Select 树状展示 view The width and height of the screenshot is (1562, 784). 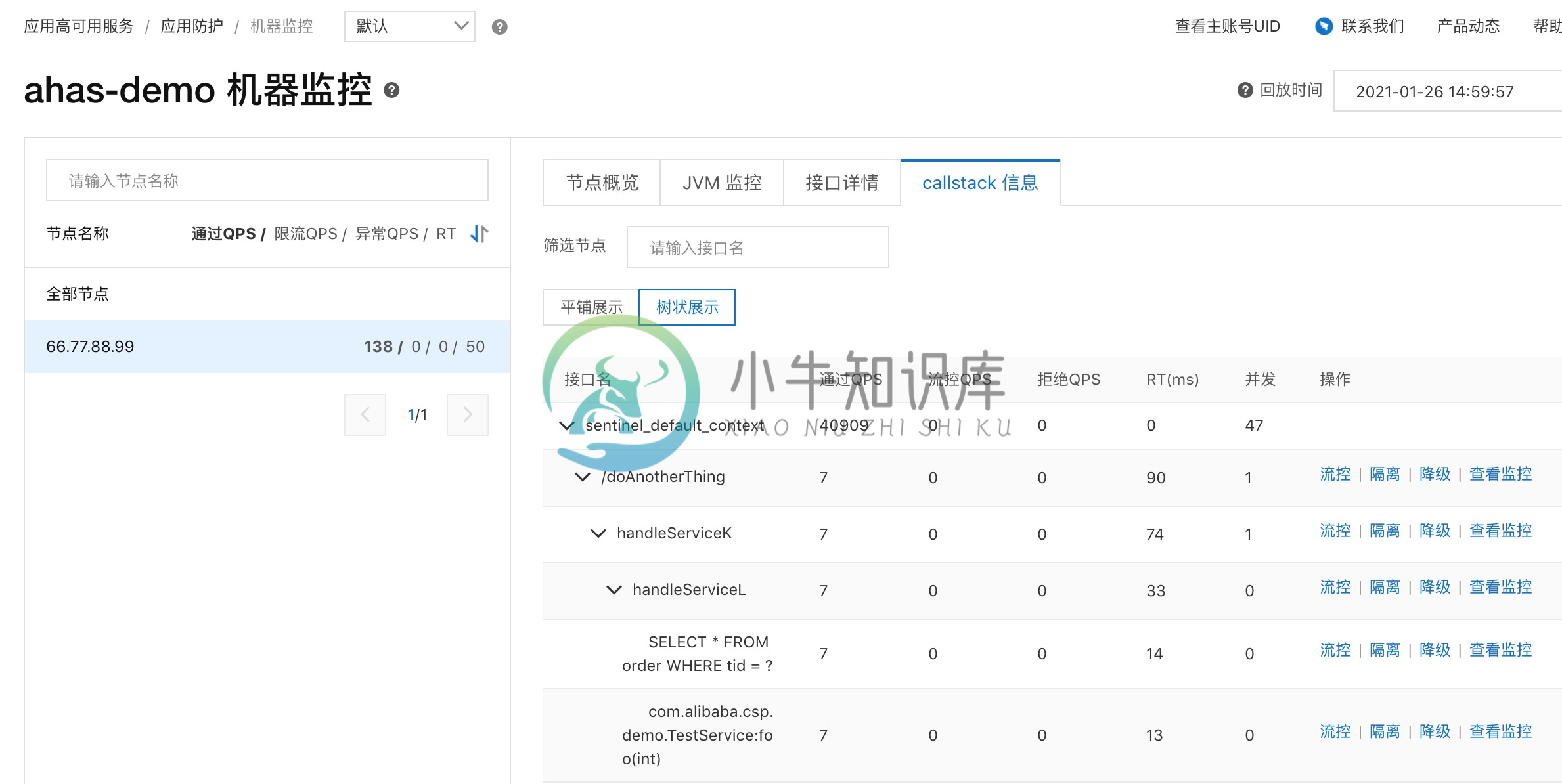(x=687, y=307)
